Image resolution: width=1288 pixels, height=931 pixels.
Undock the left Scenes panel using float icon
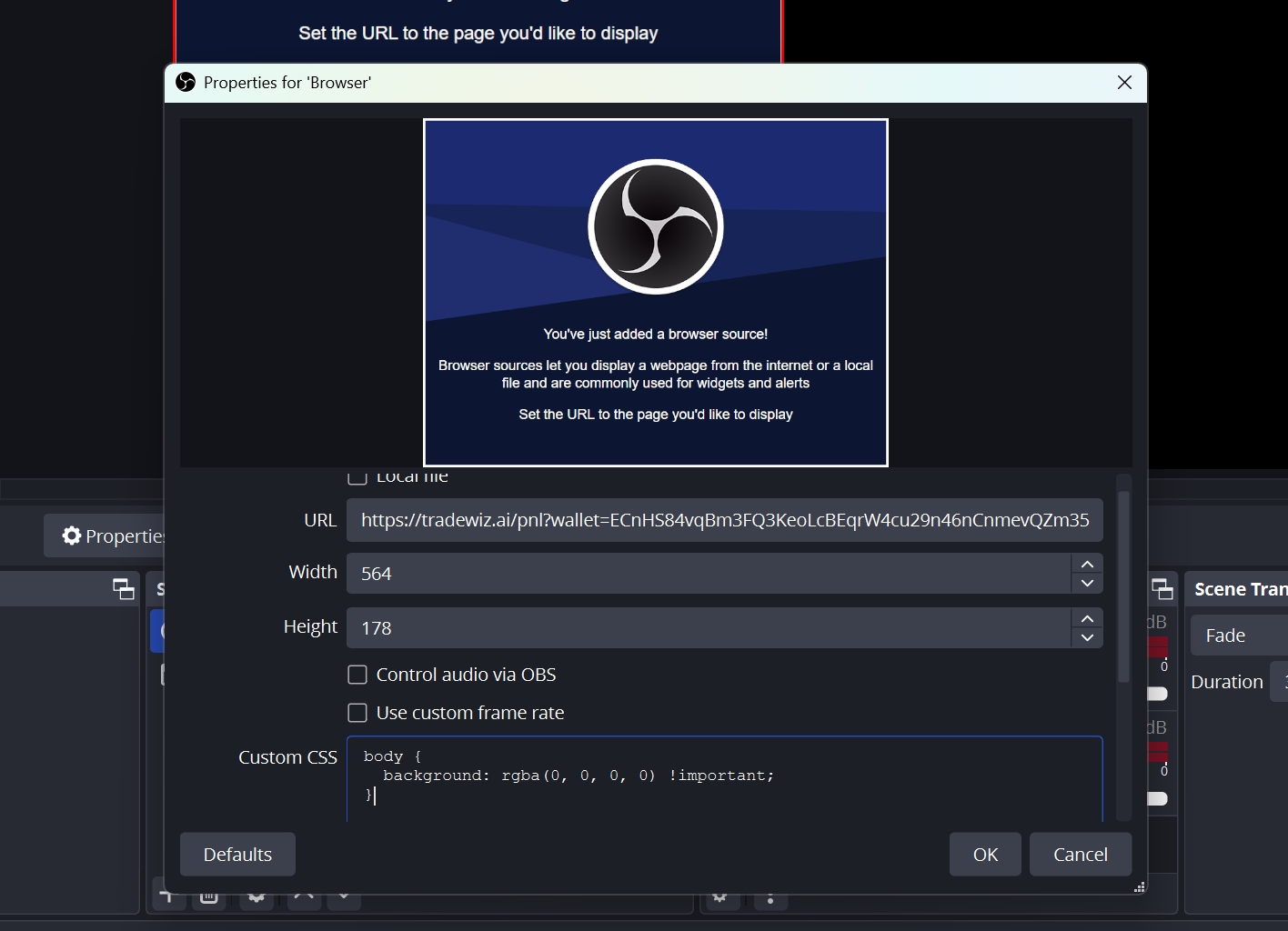(x=123, y=589)
